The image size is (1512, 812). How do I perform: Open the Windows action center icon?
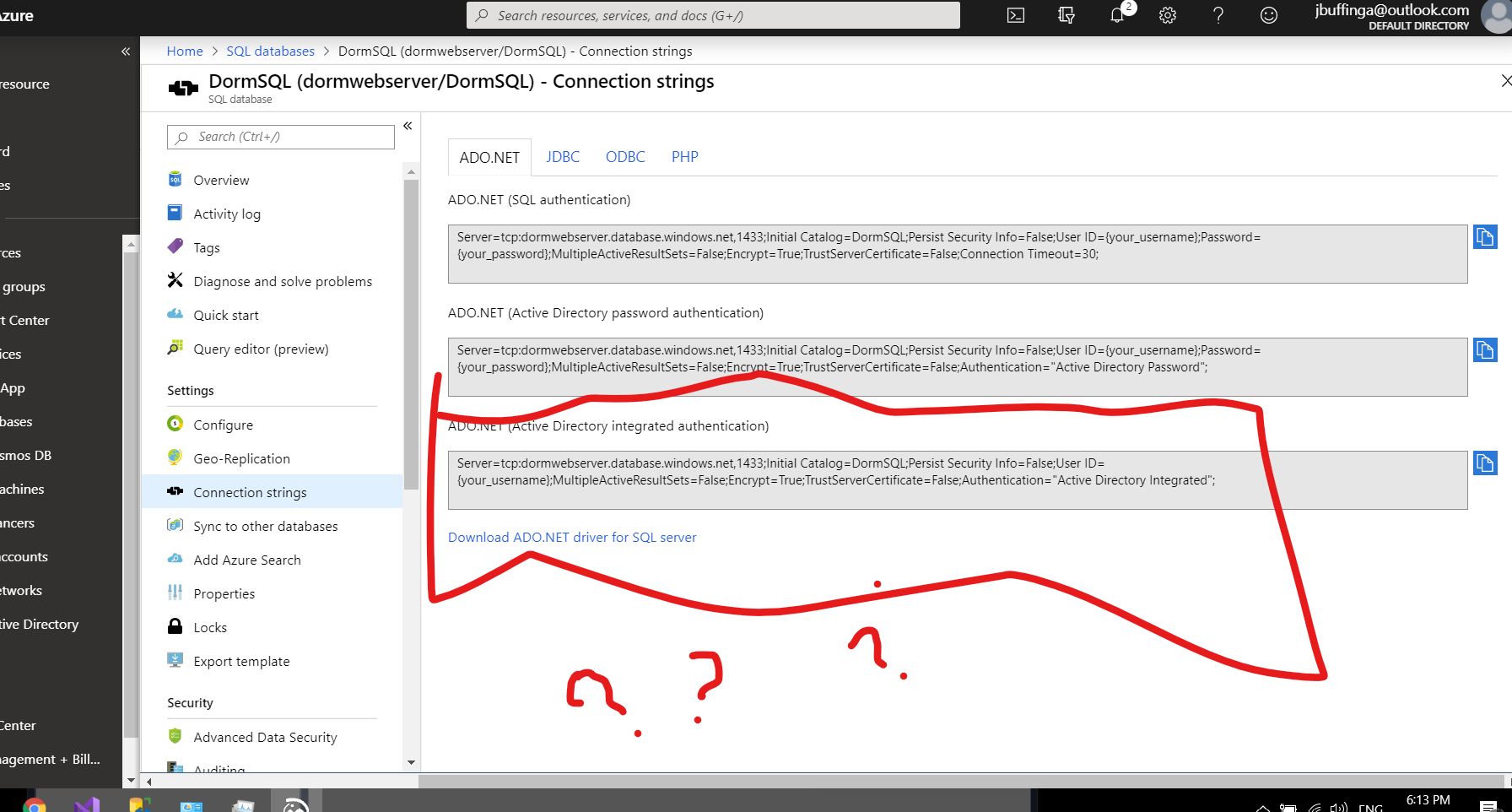1488,806
